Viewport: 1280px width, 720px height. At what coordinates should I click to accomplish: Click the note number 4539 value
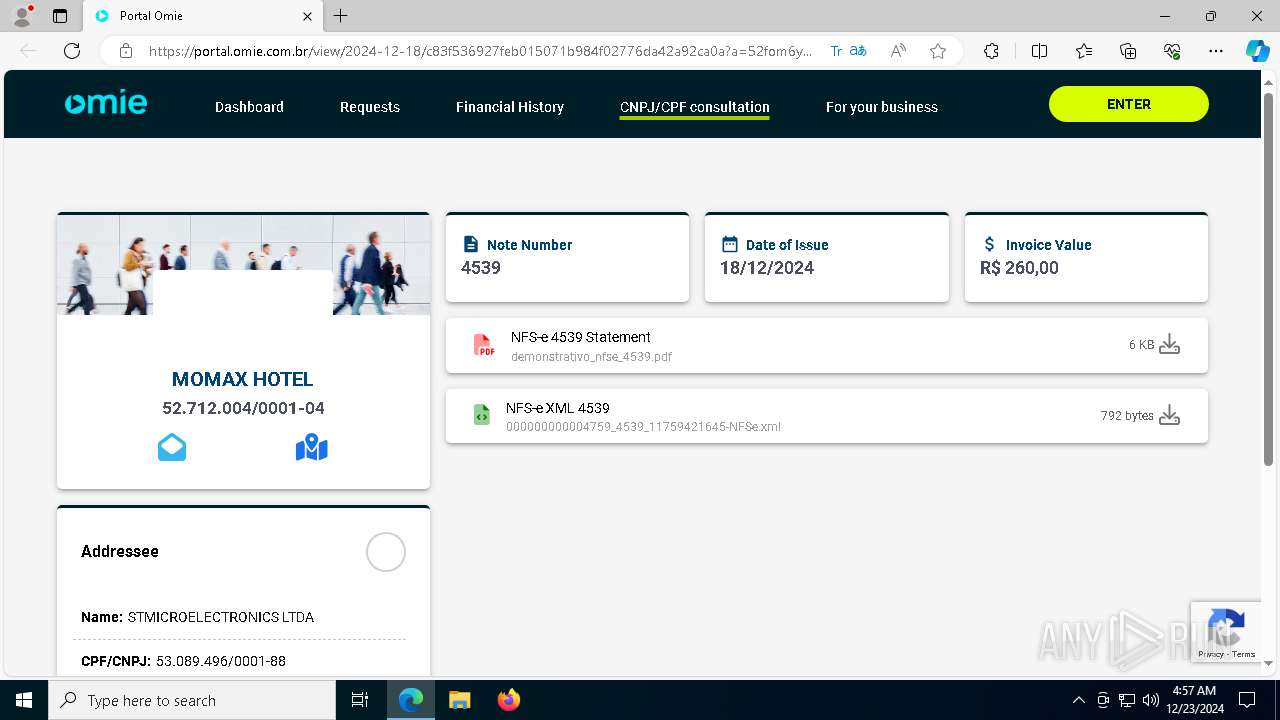point(481,268)
